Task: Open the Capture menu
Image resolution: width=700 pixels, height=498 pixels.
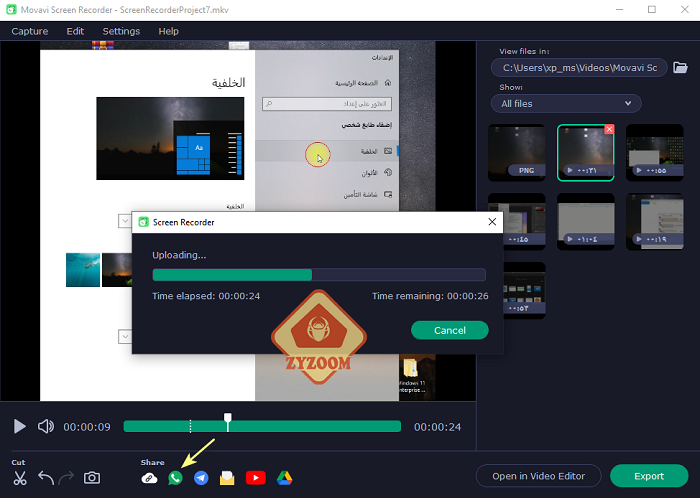Action: (x=30, y=31)
